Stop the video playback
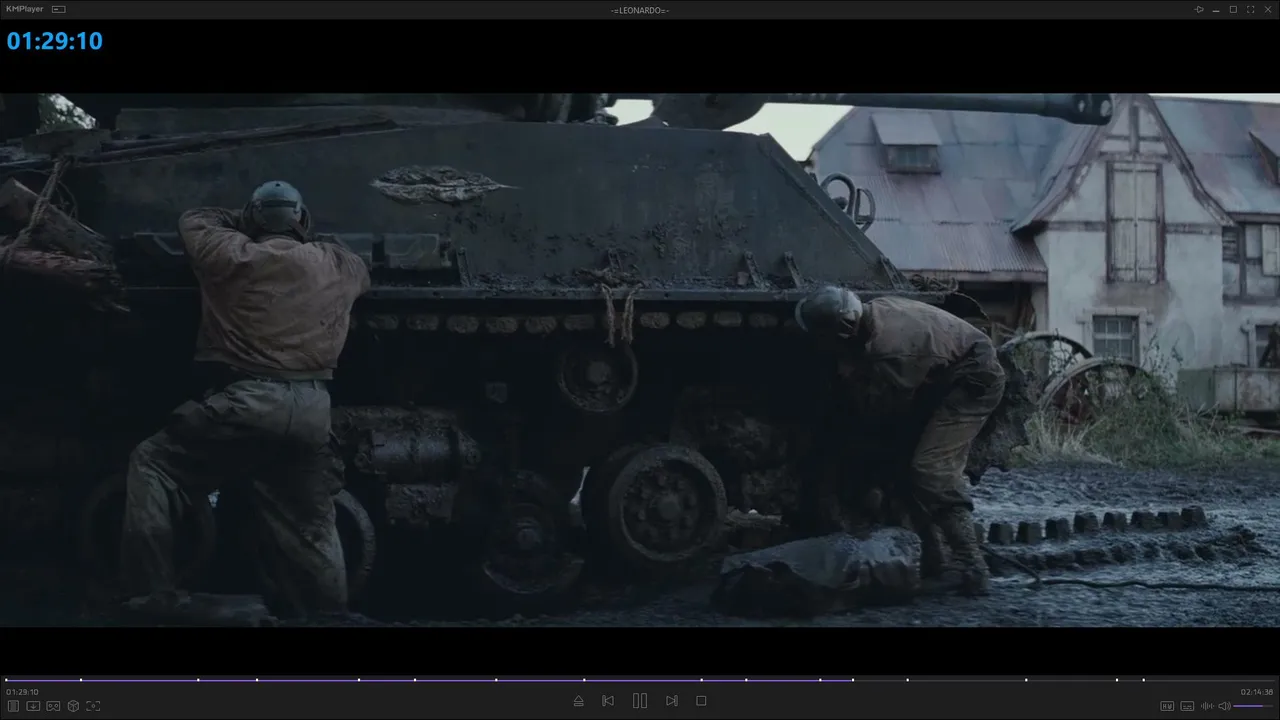1280x720 pixels. 701,701
